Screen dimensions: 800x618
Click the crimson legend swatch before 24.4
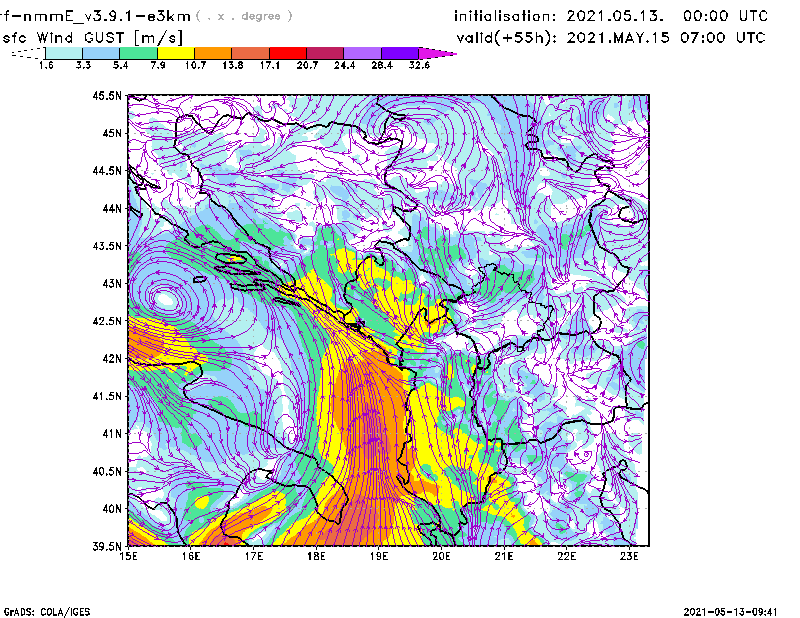pyautogui.click(x=325, y=53)
